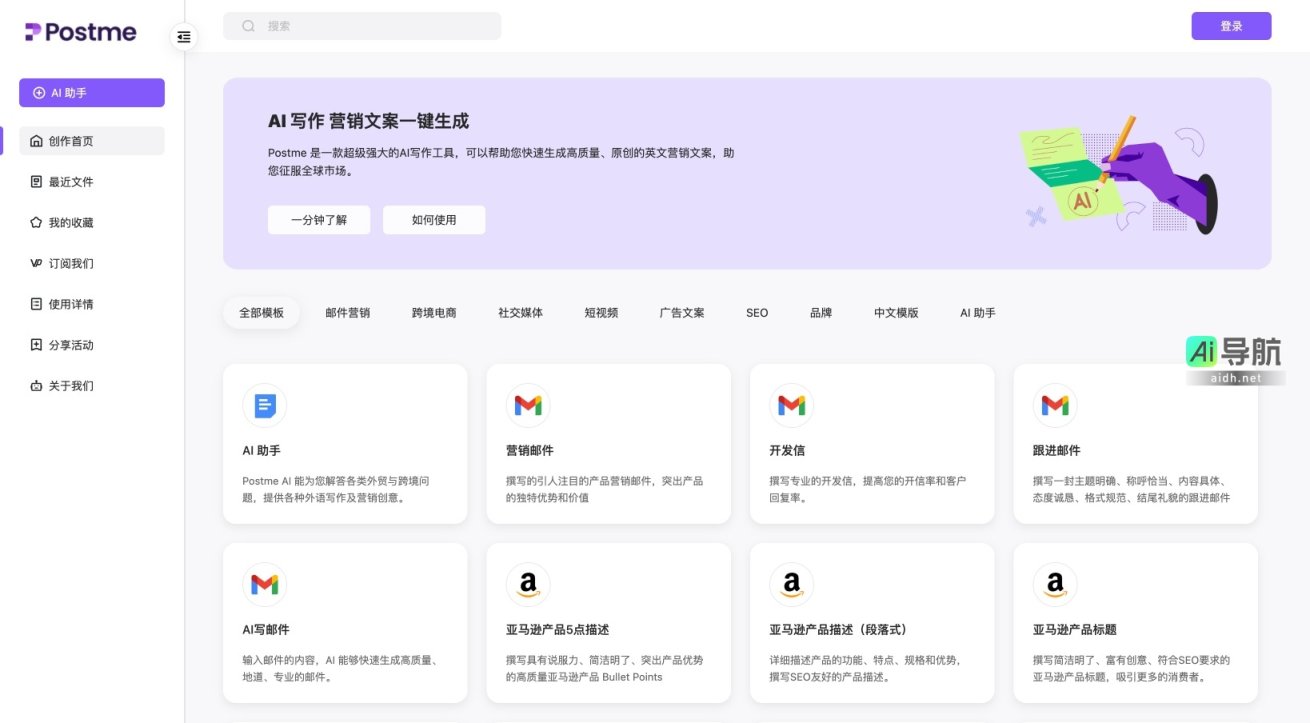Viewport: 1310px width, 723px height.
Task: Click the 搜索 search field
Action: (362, 25)
